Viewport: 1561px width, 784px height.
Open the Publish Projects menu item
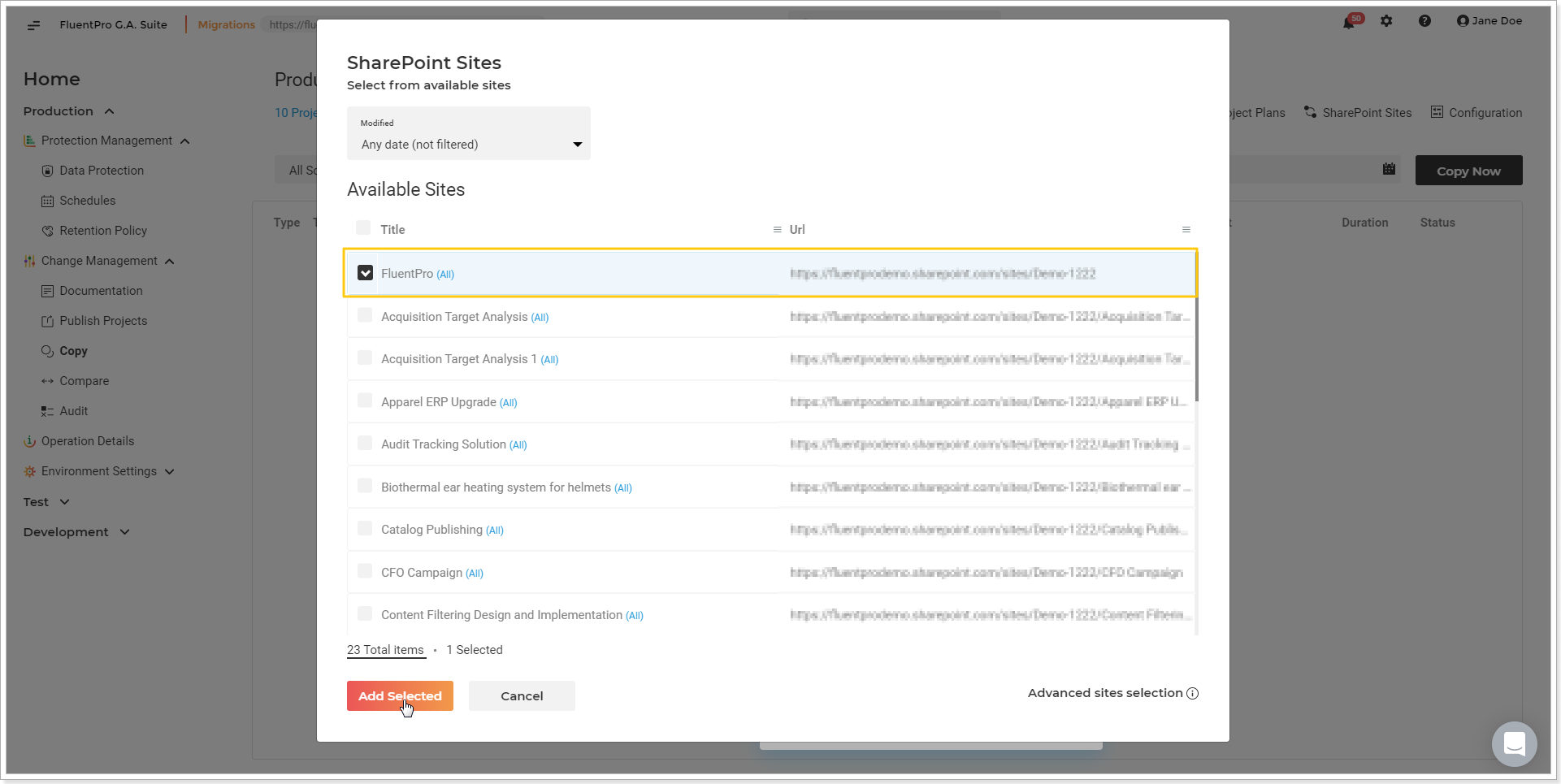[x=103, y=321]
